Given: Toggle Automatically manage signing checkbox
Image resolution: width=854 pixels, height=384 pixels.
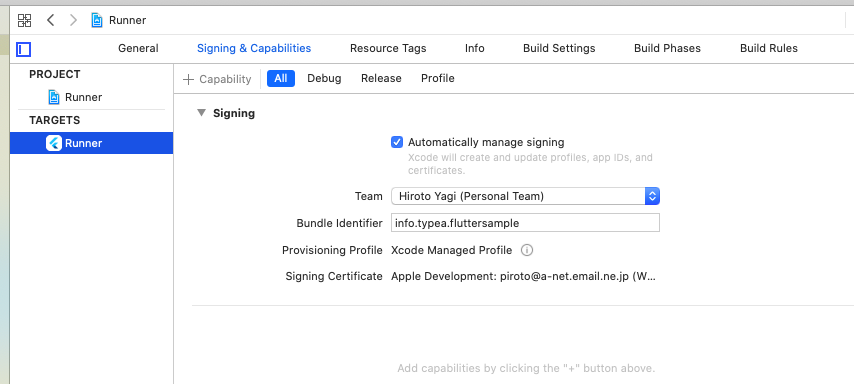Looking at the screenshot, I should 397,143.
